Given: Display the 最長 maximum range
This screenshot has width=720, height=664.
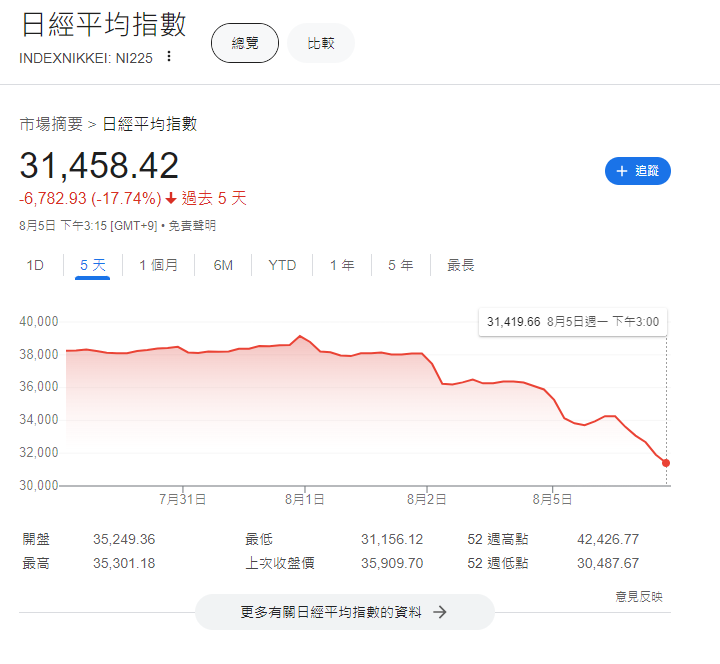Looking at the screenshot, I should pyautogui.click(x=460, y=265).
